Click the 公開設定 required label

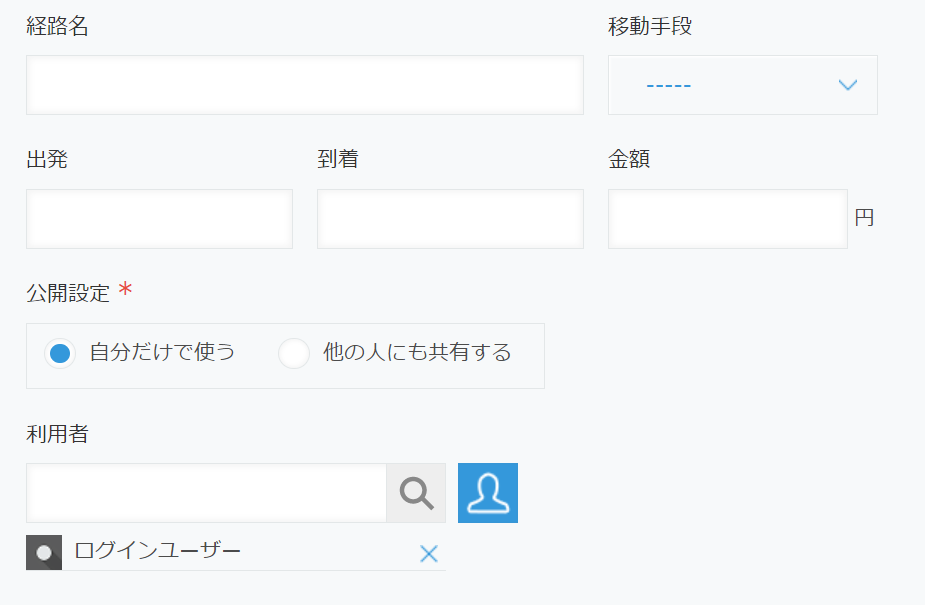click(68, 293)
